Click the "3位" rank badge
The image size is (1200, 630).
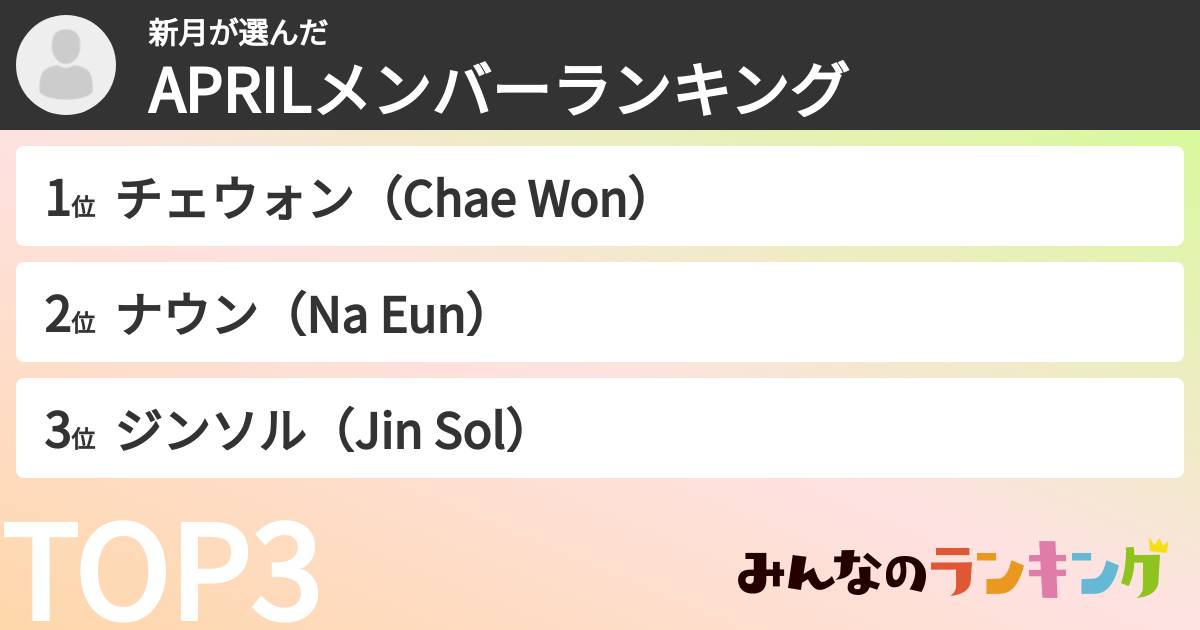(x=70, y=434)
